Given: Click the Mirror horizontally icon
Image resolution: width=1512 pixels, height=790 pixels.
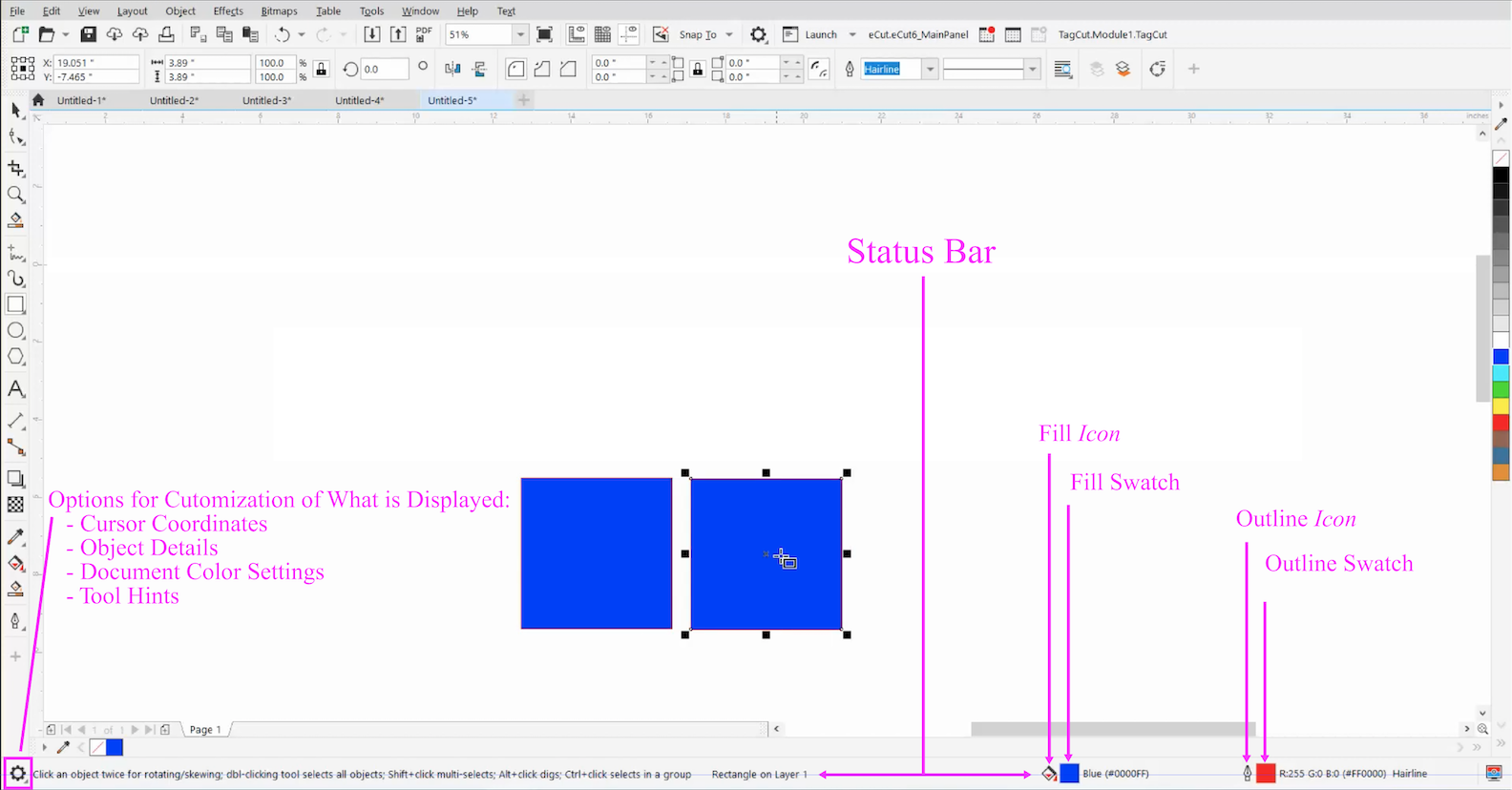Looking at the screenshot, I should tap(452, 69).
